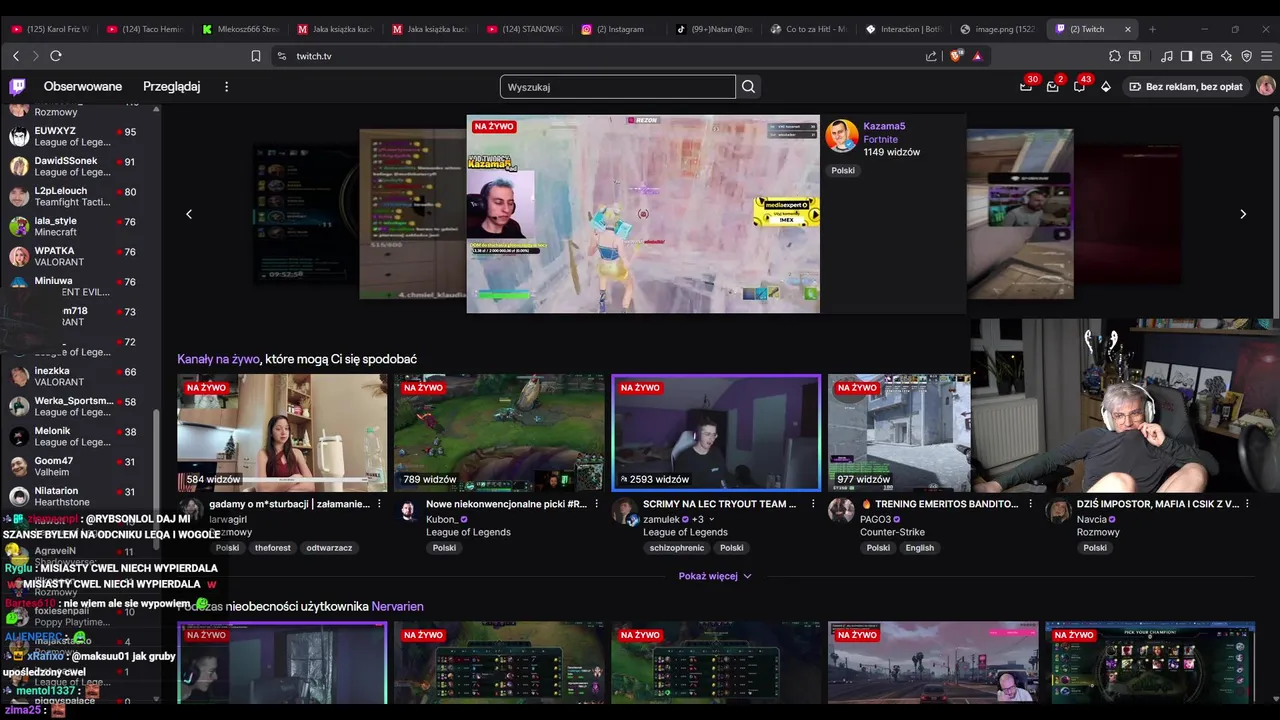Click 'theforest' tag under larwagirl
Viewport: 1280px width, 720px height.
(272, 548)
